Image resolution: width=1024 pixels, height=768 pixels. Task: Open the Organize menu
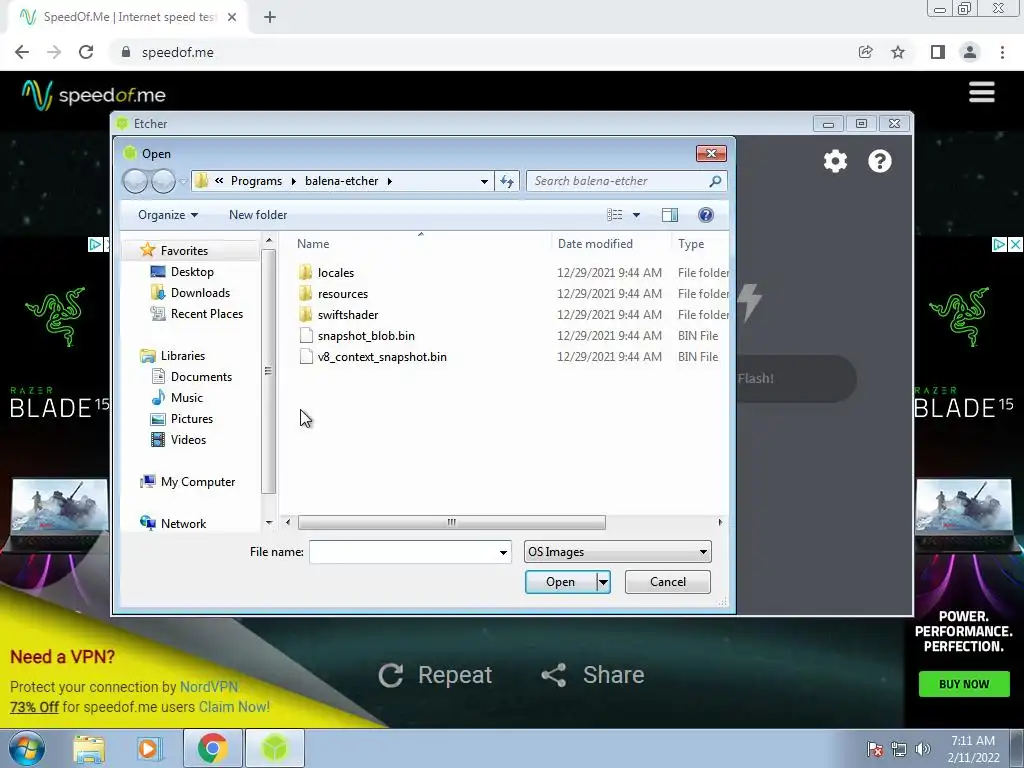click(168, 215)
